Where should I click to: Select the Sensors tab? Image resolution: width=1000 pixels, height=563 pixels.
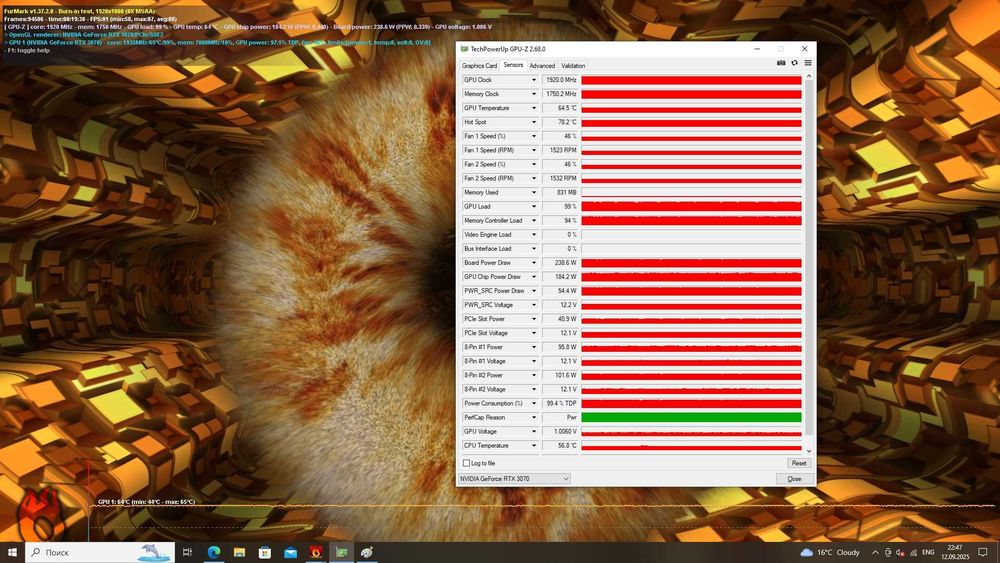pos(513,65)
